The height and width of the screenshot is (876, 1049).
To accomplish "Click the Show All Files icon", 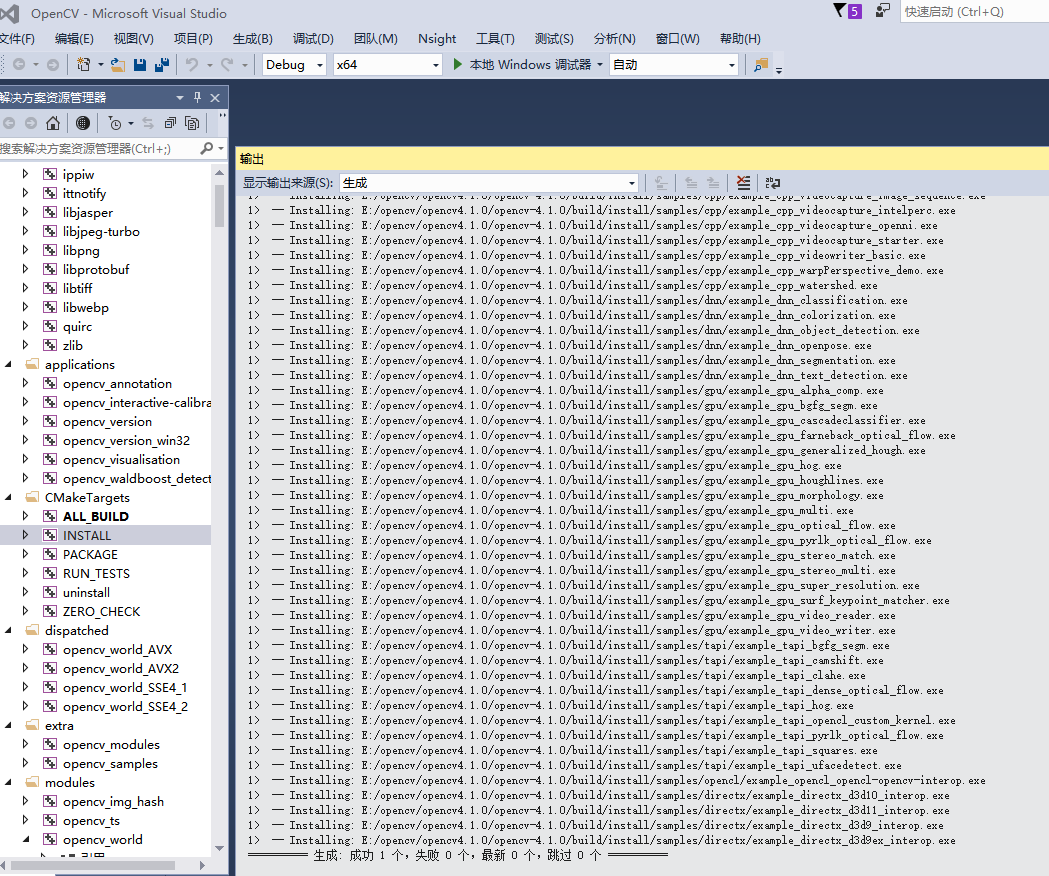I will tap(192, 123).
